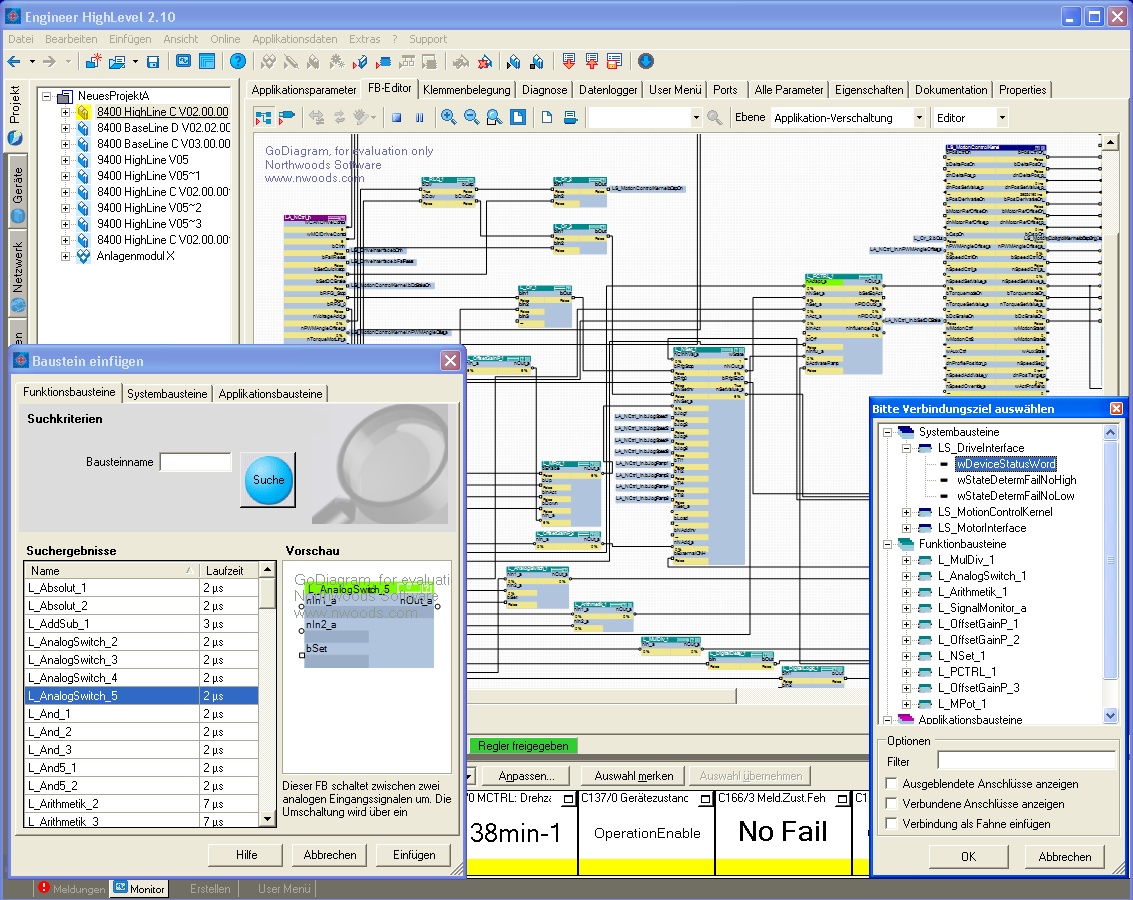The image size is (1133, 900).
Task: Toggle the box on the MCTRL Drehzahl monitor tile
Action: pyautogui.click(x=569, y=799)
